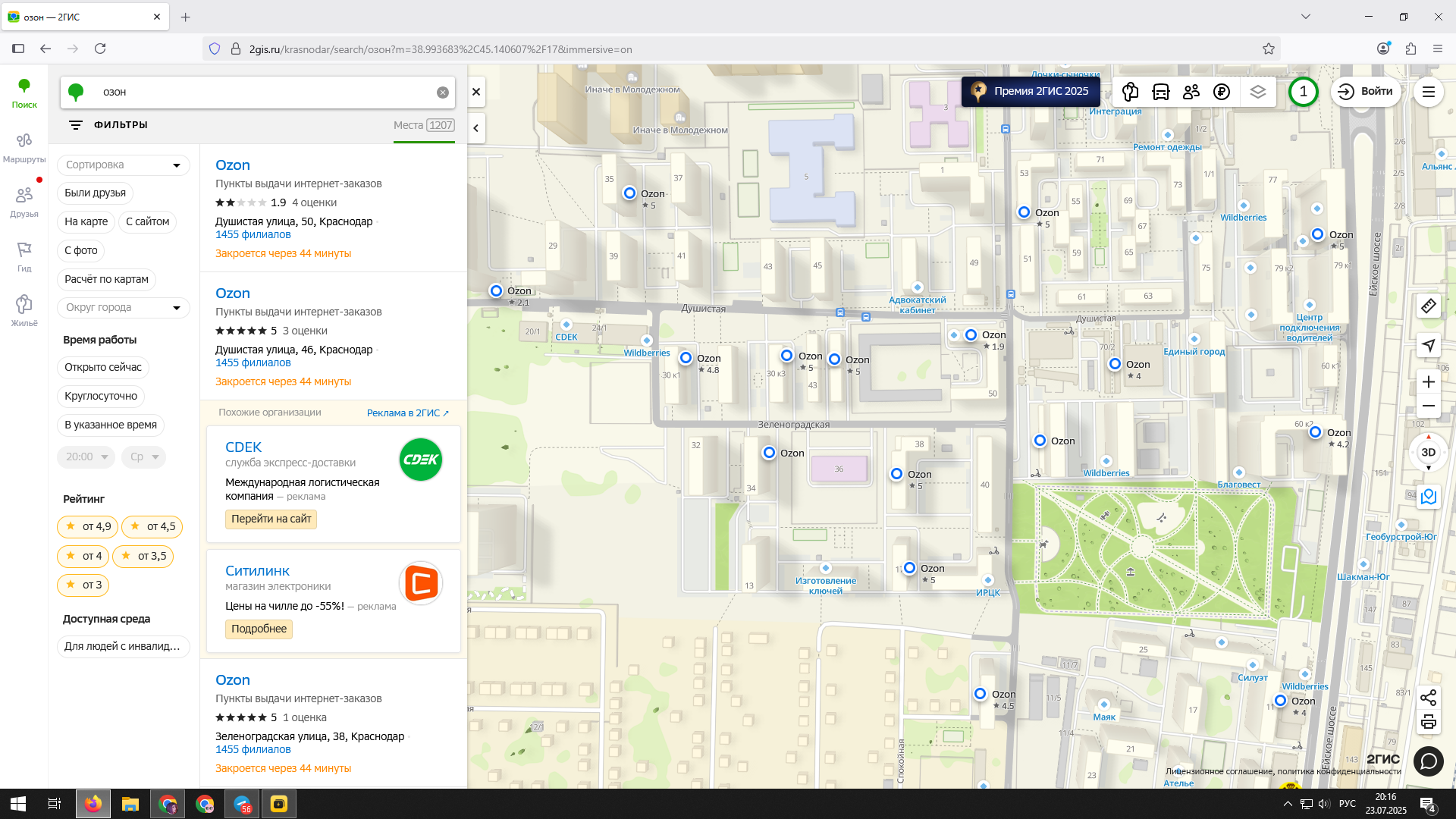Viewport: 1456px width, 819px height.
Task: Open the chat support bubble icon
Action: point(1428,761)
